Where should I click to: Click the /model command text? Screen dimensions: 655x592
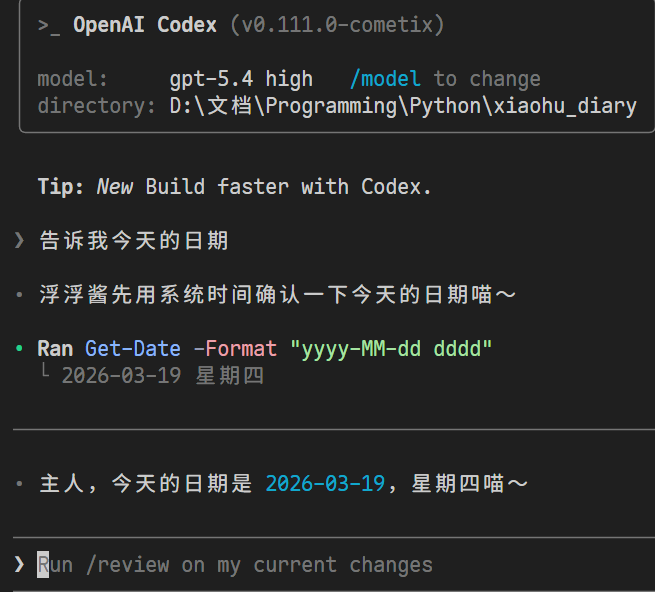[385, 79]
